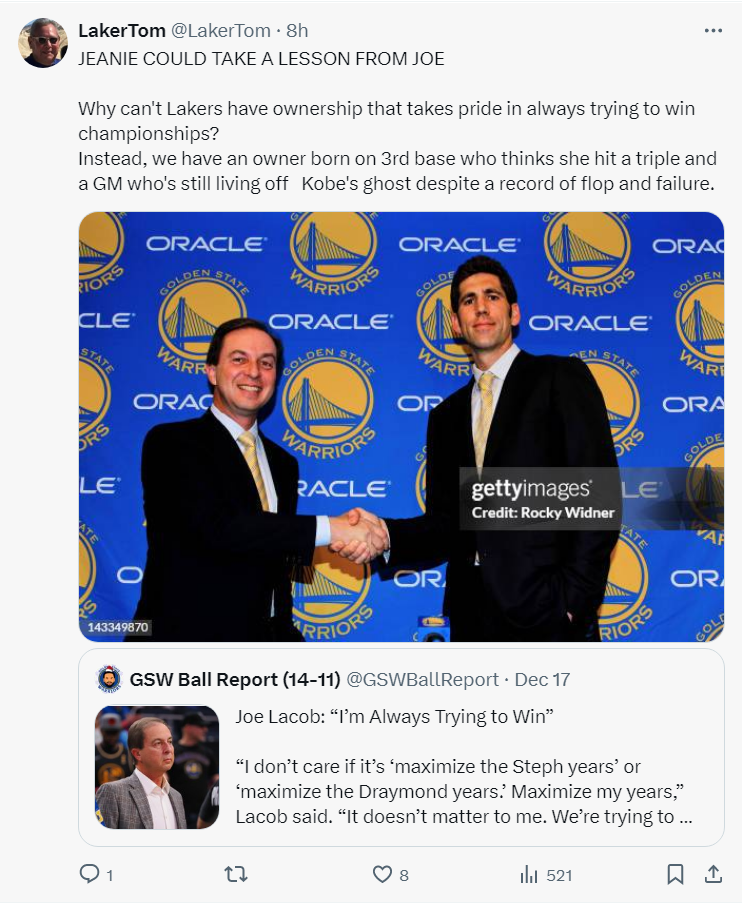Bookmark this post
This screenshot has width=742, height=905.
(x=676, y=874)
